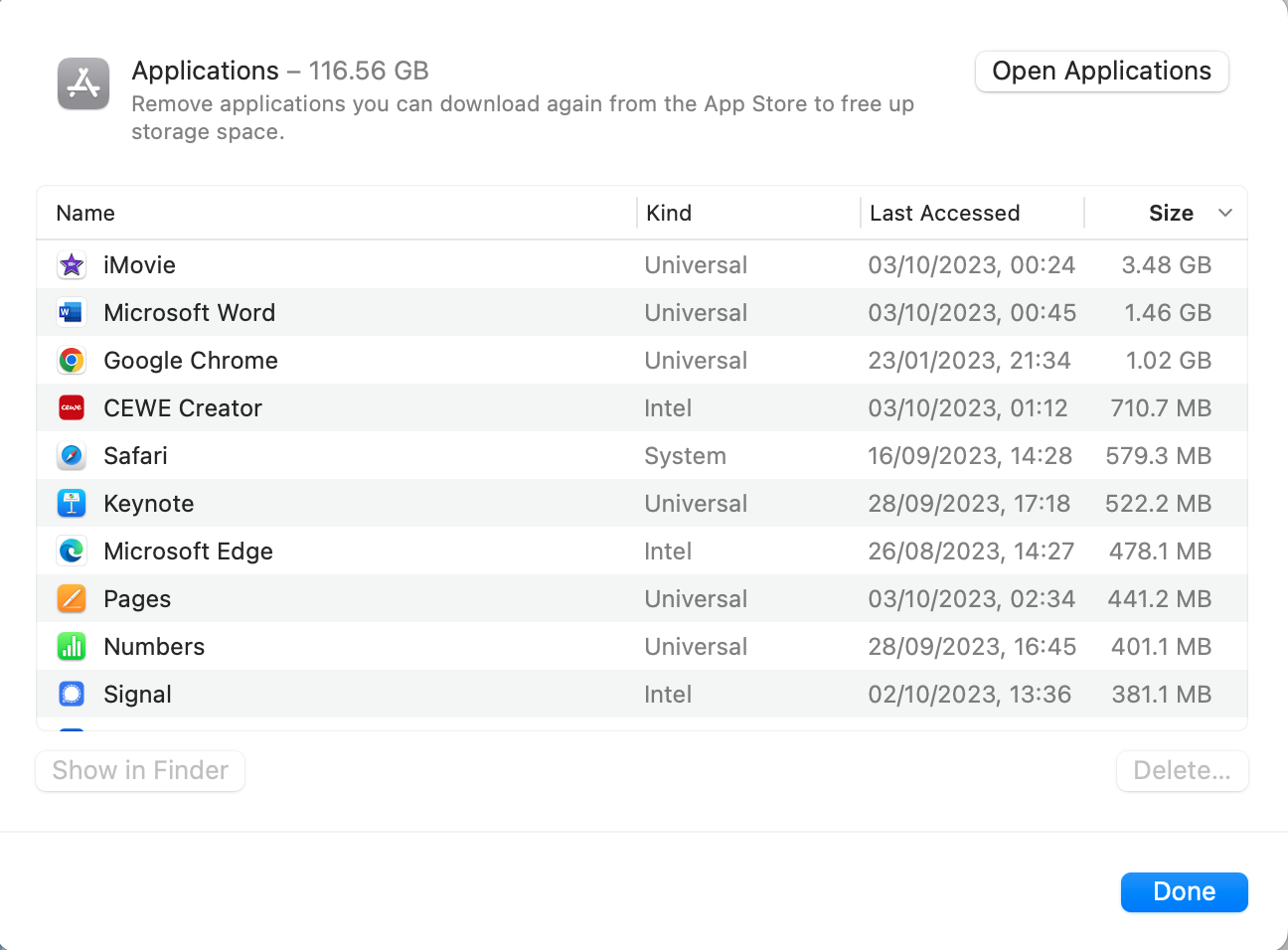Click the Numbers icon

(x=72, y=646)
